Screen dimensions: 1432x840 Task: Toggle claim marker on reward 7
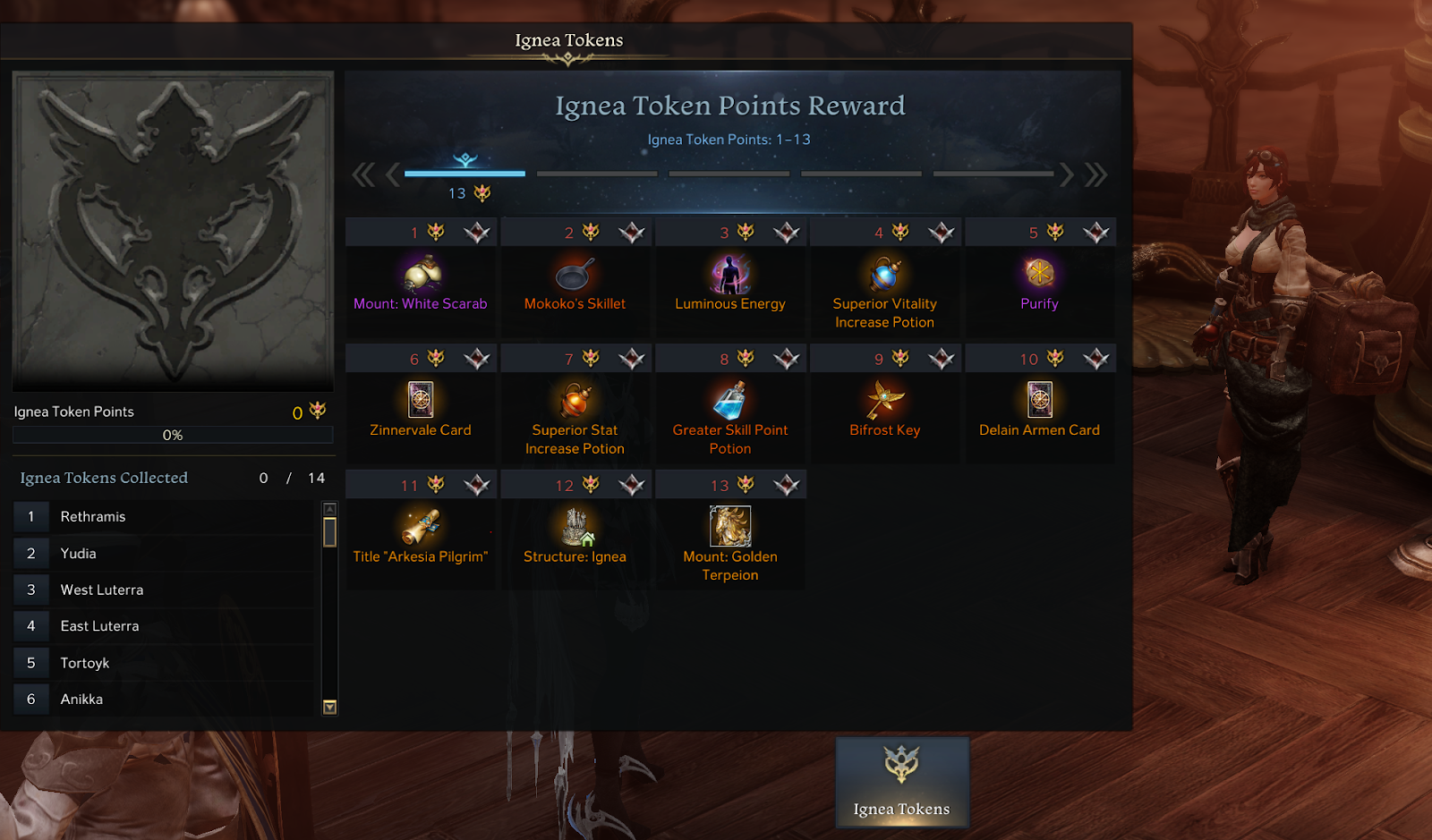pyautogui.click(x=632, y=359)
